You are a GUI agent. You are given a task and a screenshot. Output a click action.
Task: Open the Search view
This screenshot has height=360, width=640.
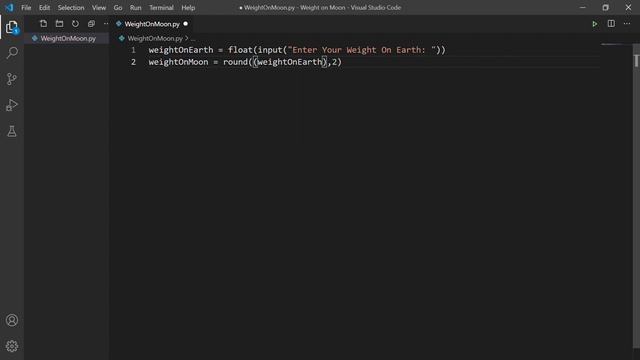pos(12,53)
